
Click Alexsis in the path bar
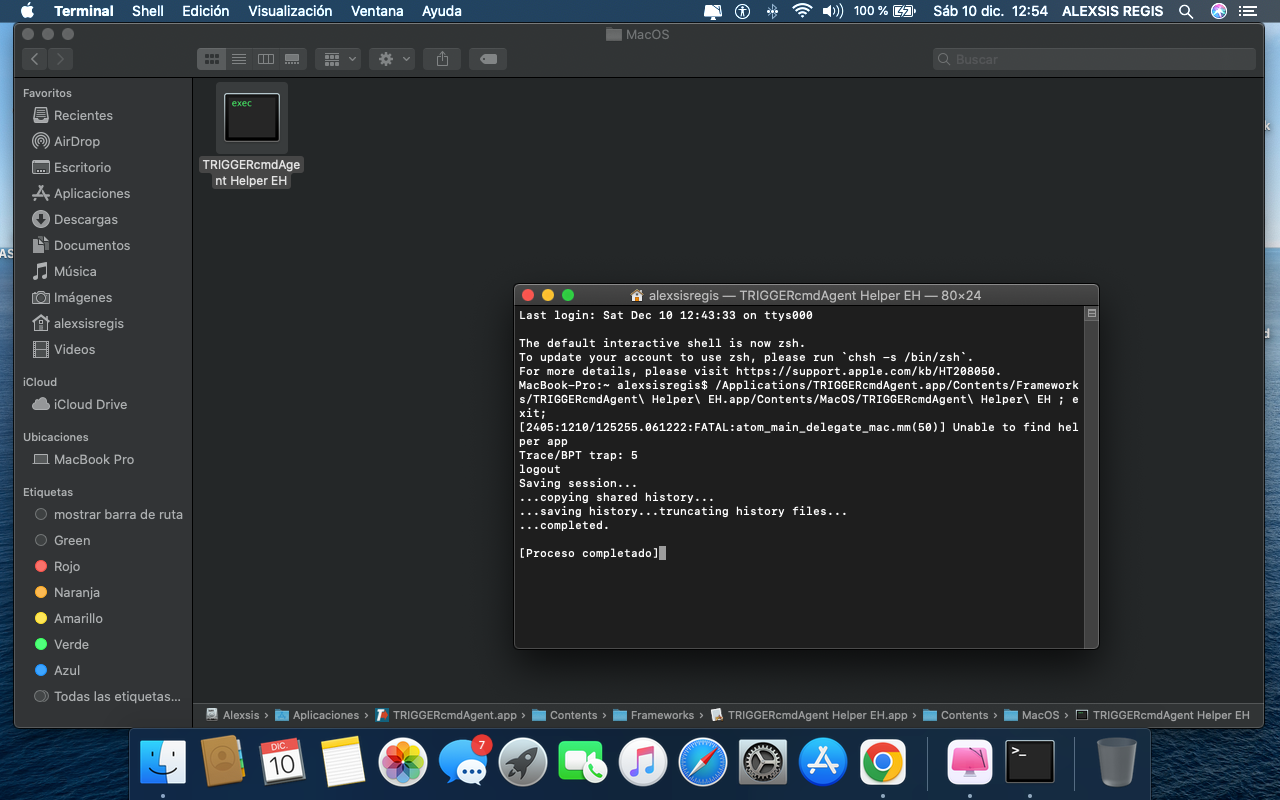(x=232, y=715)
